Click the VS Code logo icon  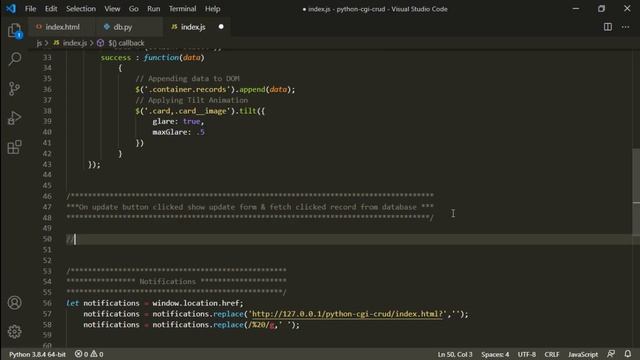click(11, 9)
